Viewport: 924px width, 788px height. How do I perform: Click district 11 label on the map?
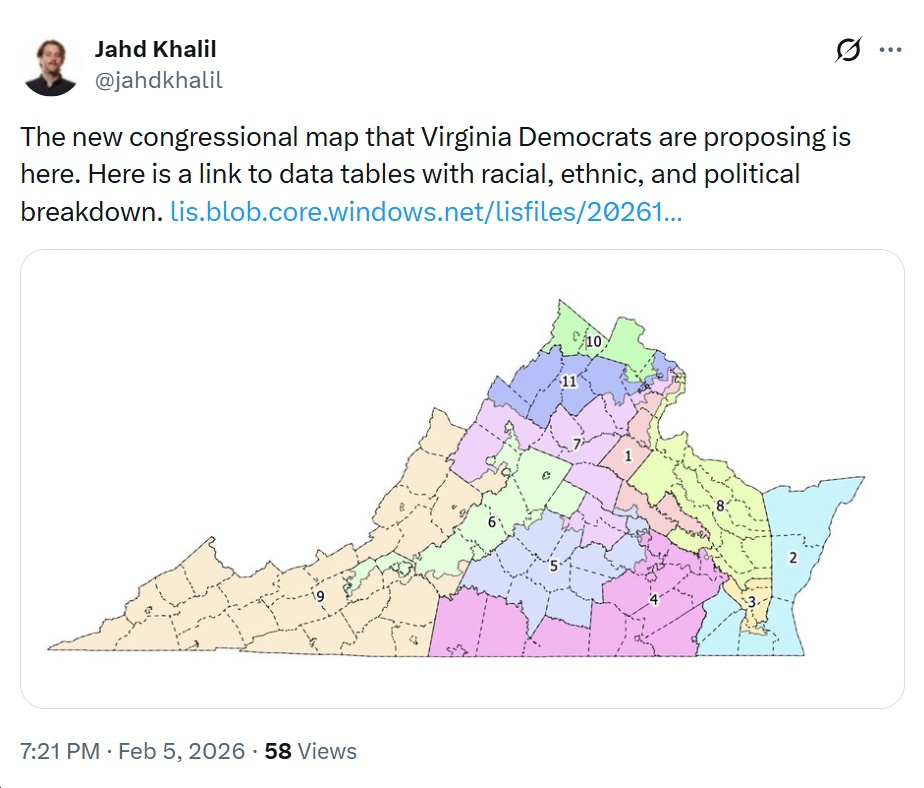tap(570, 381)
